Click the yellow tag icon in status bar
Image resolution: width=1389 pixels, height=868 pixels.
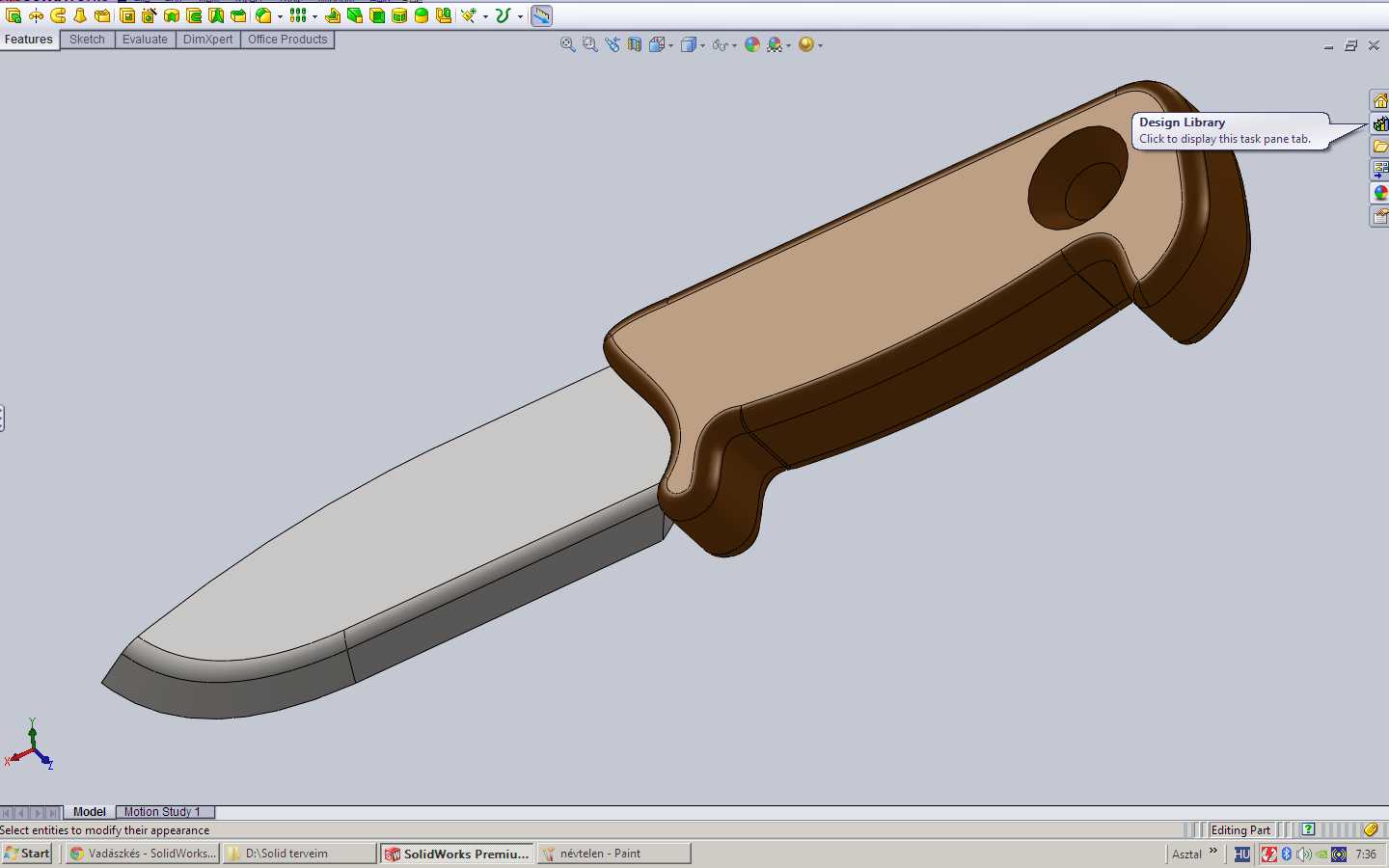pos(1371,829)
